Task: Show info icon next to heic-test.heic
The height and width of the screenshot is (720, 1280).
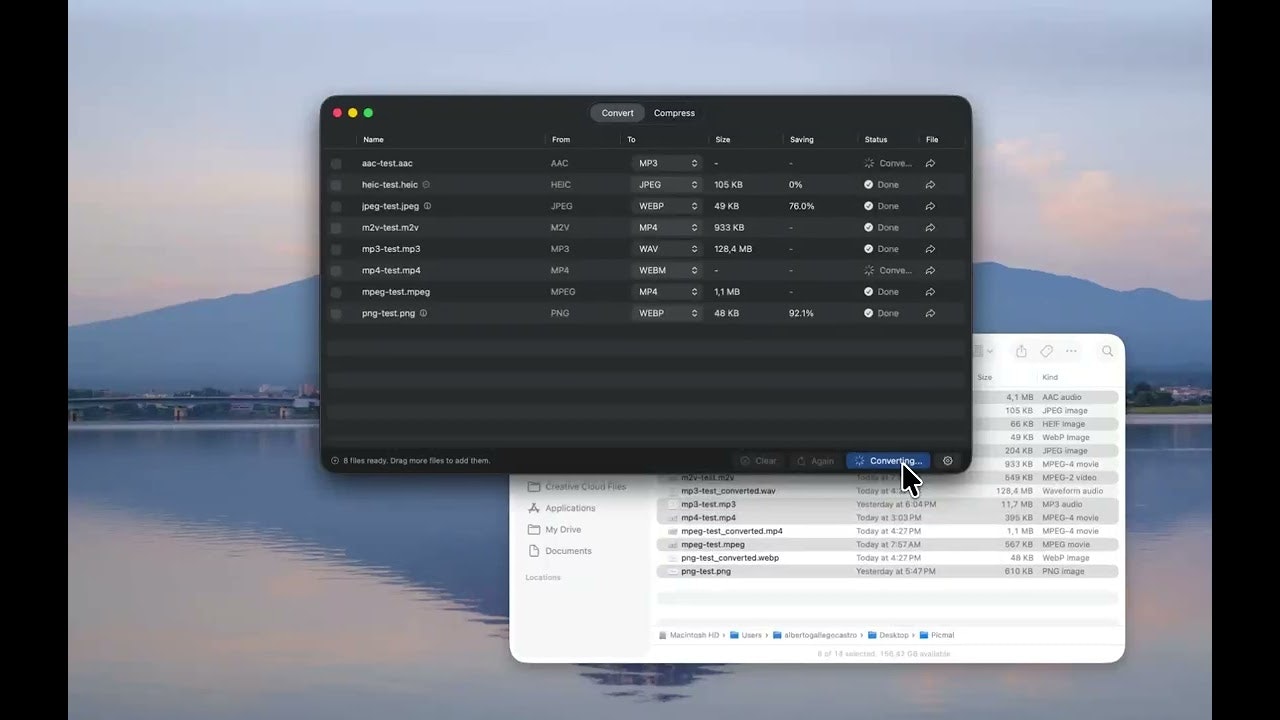Action: click(x=426, y=184)
